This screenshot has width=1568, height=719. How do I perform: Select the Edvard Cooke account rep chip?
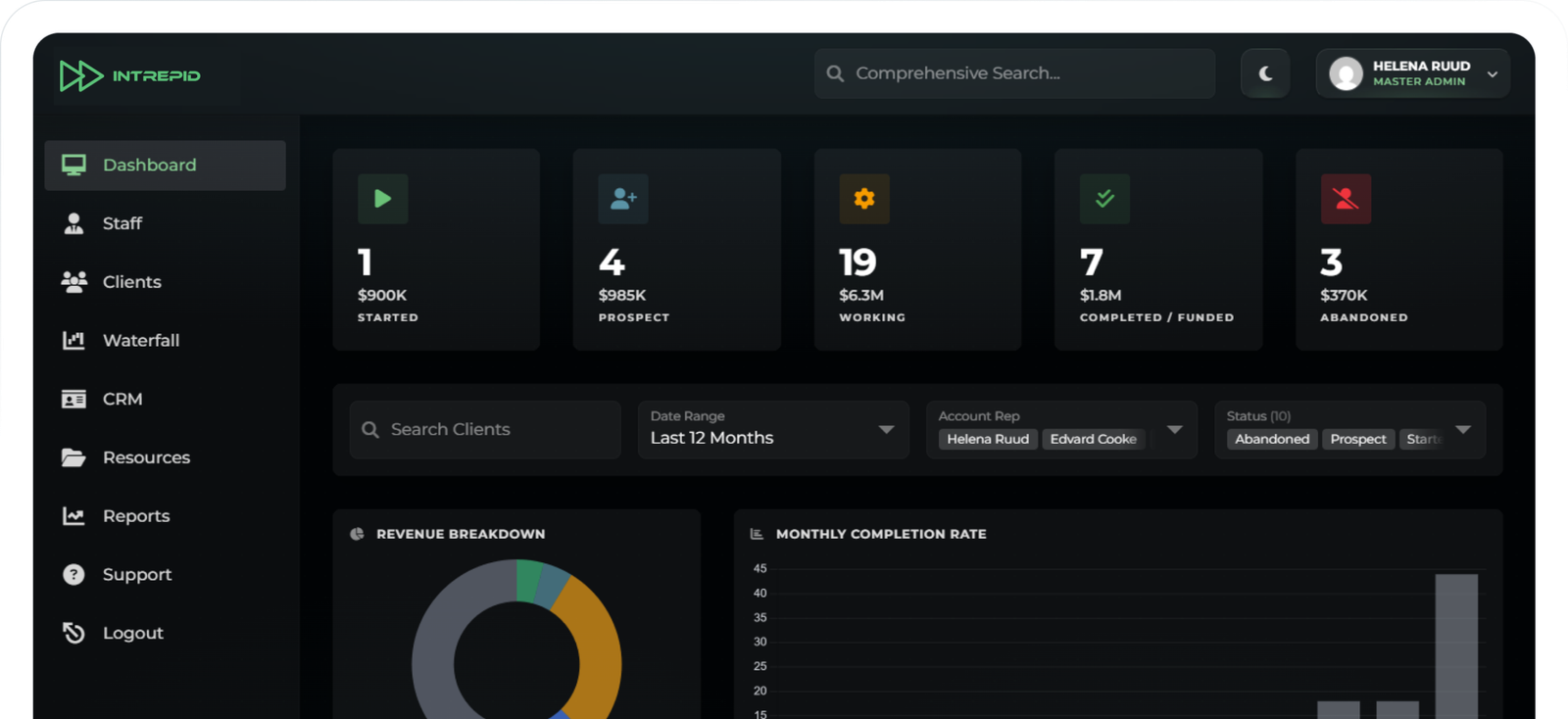(x=1093, y=439)
